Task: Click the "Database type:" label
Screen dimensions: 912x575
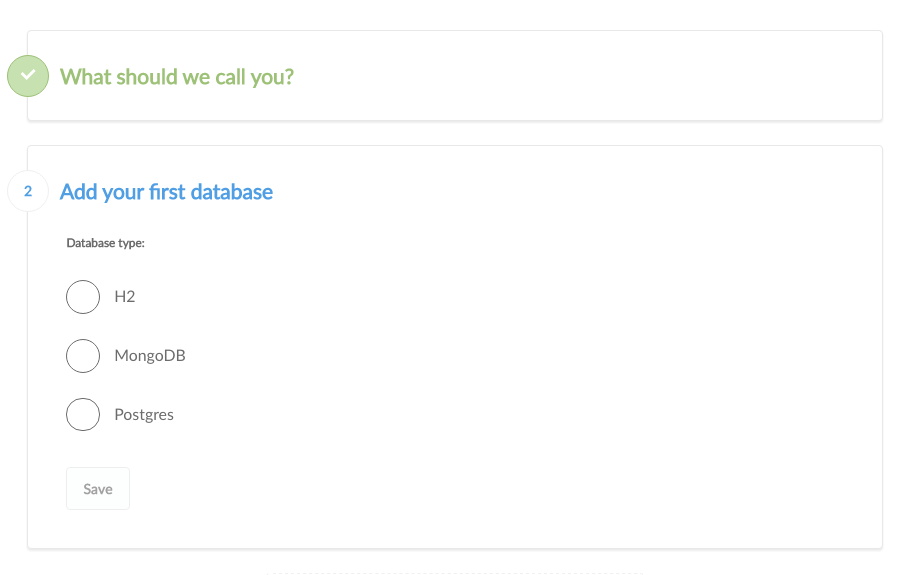Action: pos(105,243)
